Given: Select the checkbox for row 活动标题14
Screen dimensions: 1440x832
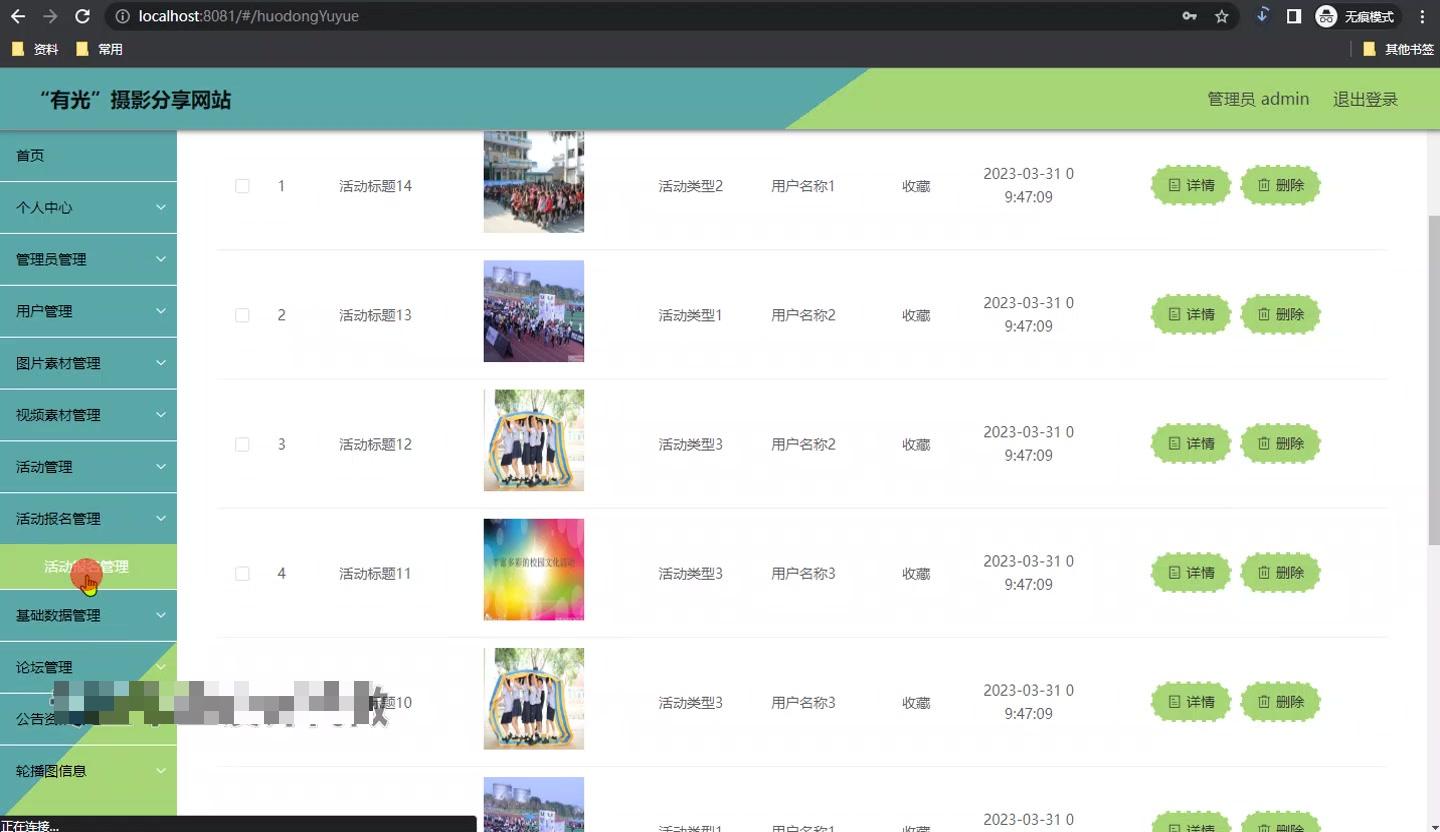Looking at the screenshot, I should tap(242, 186).
